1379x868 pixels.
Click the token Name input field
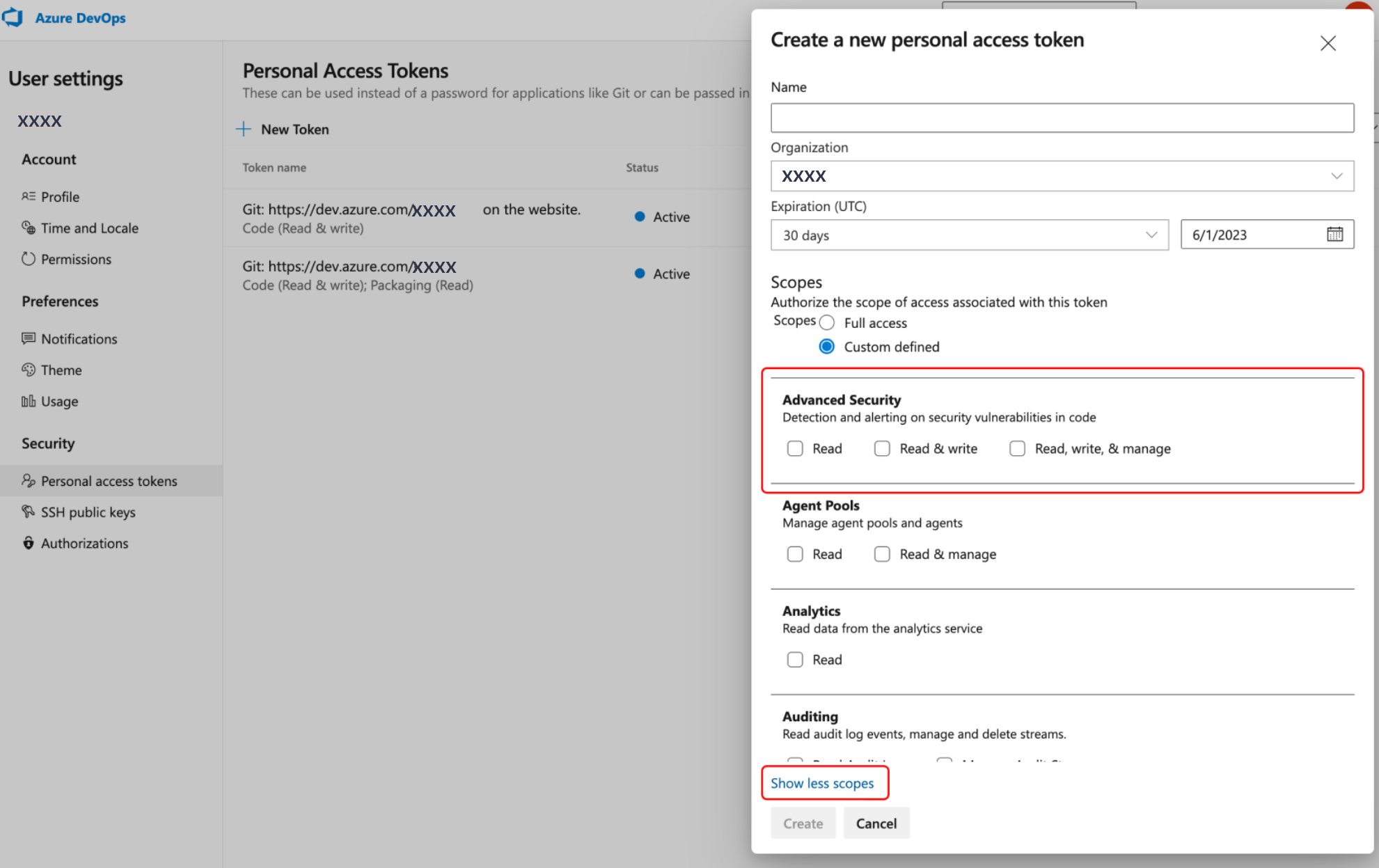pyautogui.click(x=1063, y=117)
